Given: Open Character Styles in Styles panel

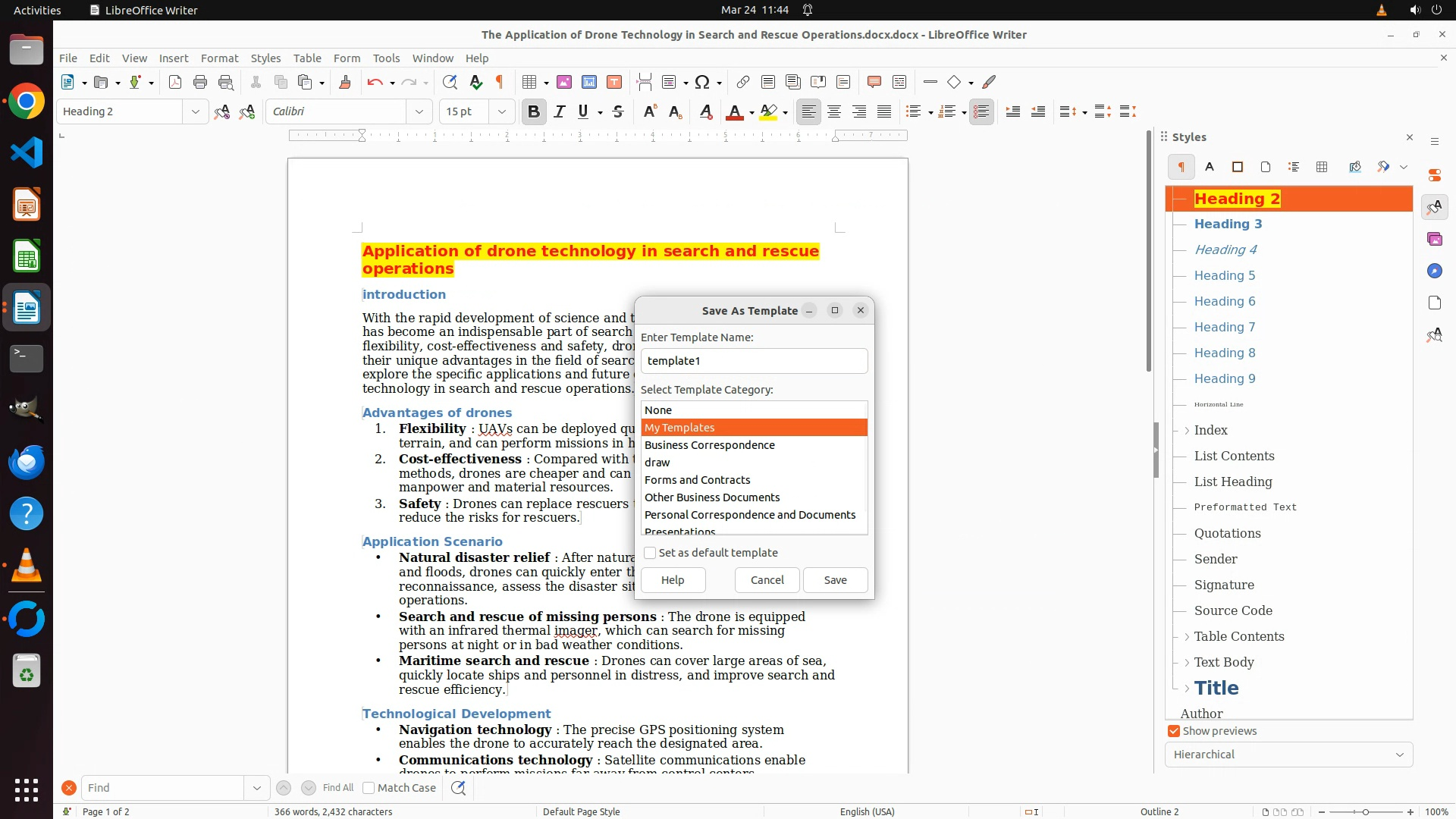Looking at the screenshot, I should [x=1210, y=167].
